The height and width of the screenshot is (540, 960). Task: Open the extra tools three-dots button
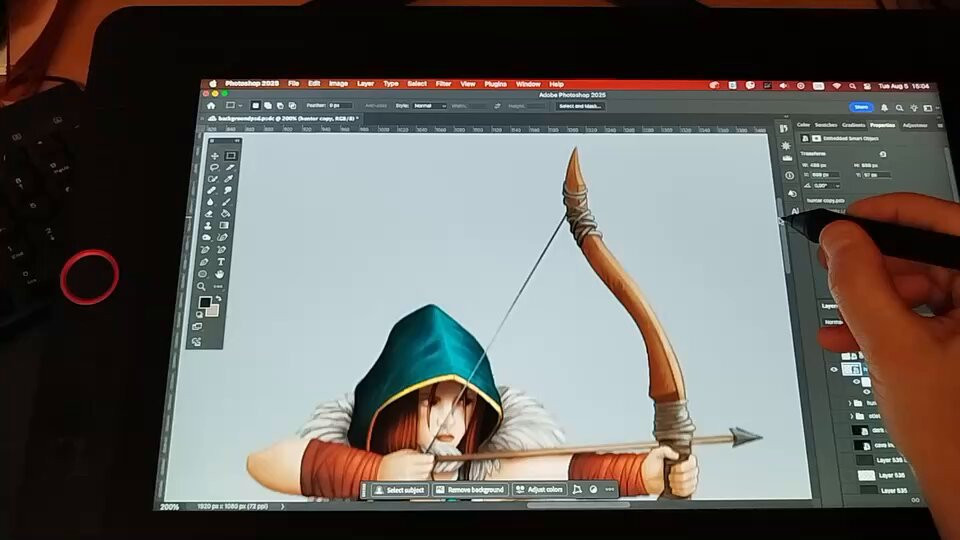(x=218, y=287)
